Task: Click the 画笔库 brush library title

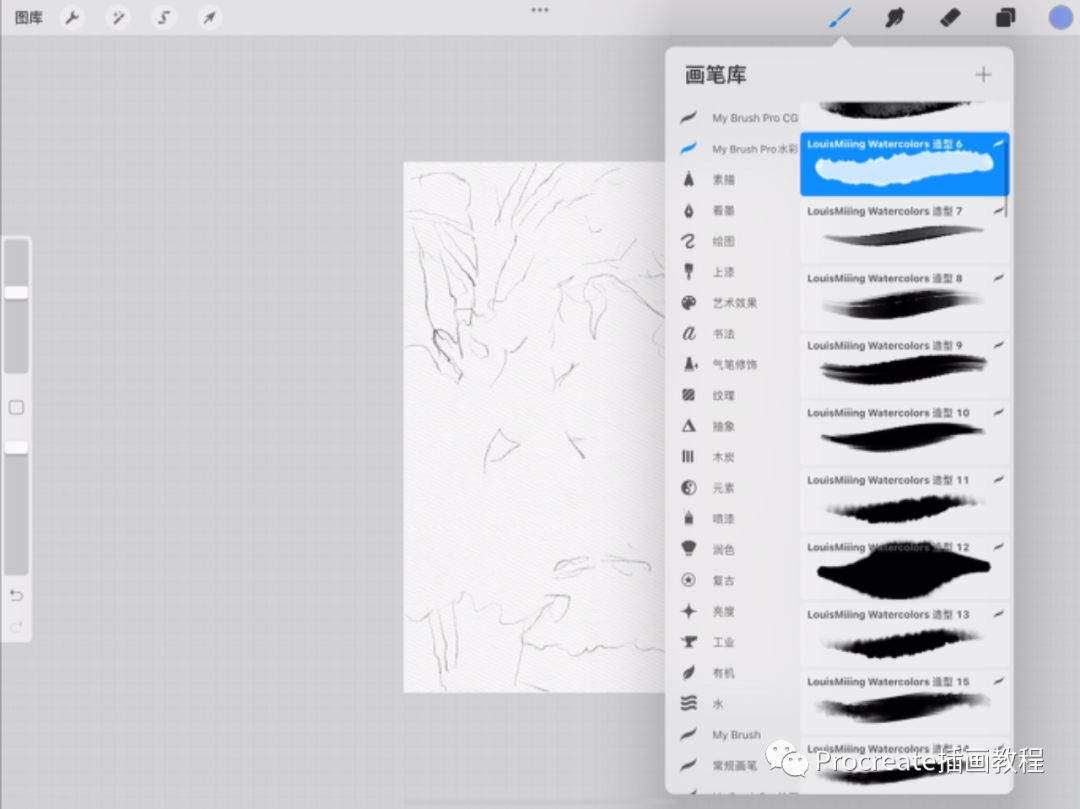Action: (x=716, y=74)
